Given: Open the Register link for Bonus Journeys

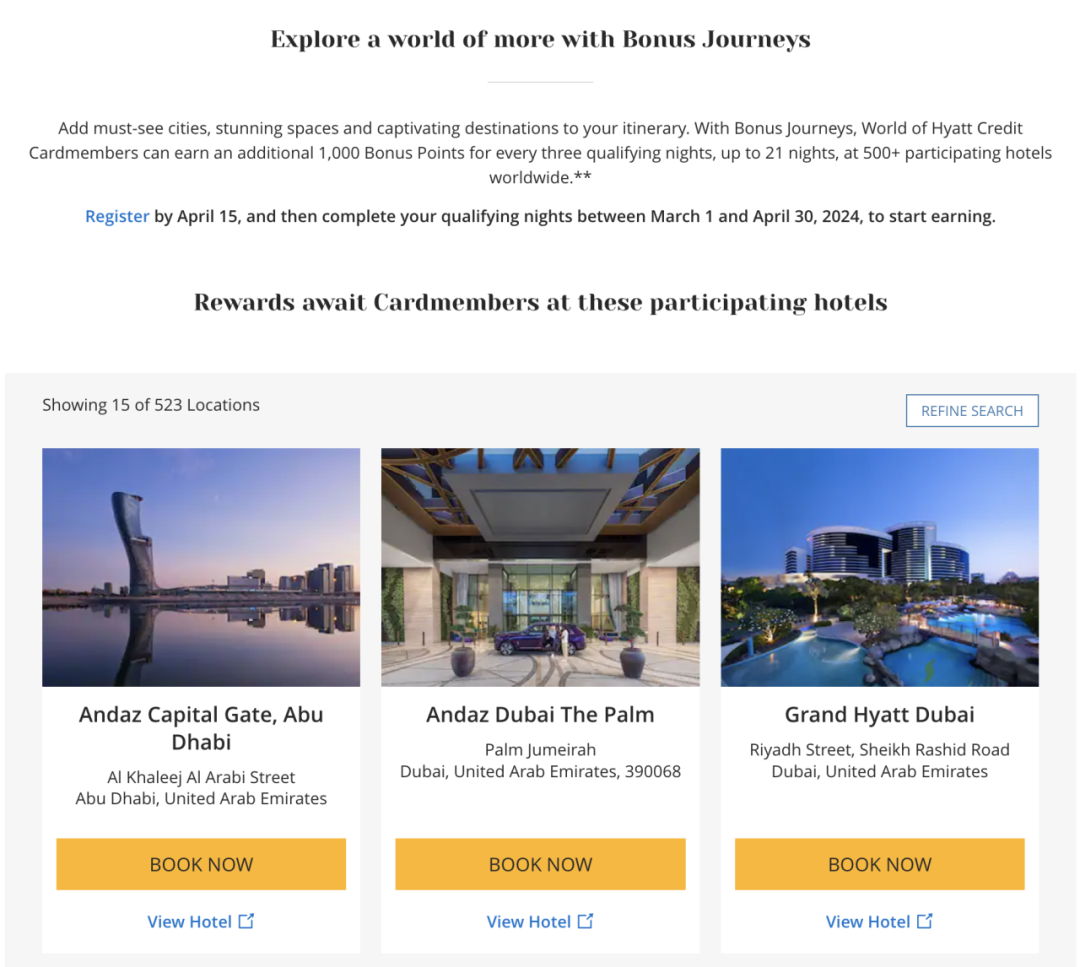Looking at the screenshot, I should pyautogui.click(x=117, y=216).
